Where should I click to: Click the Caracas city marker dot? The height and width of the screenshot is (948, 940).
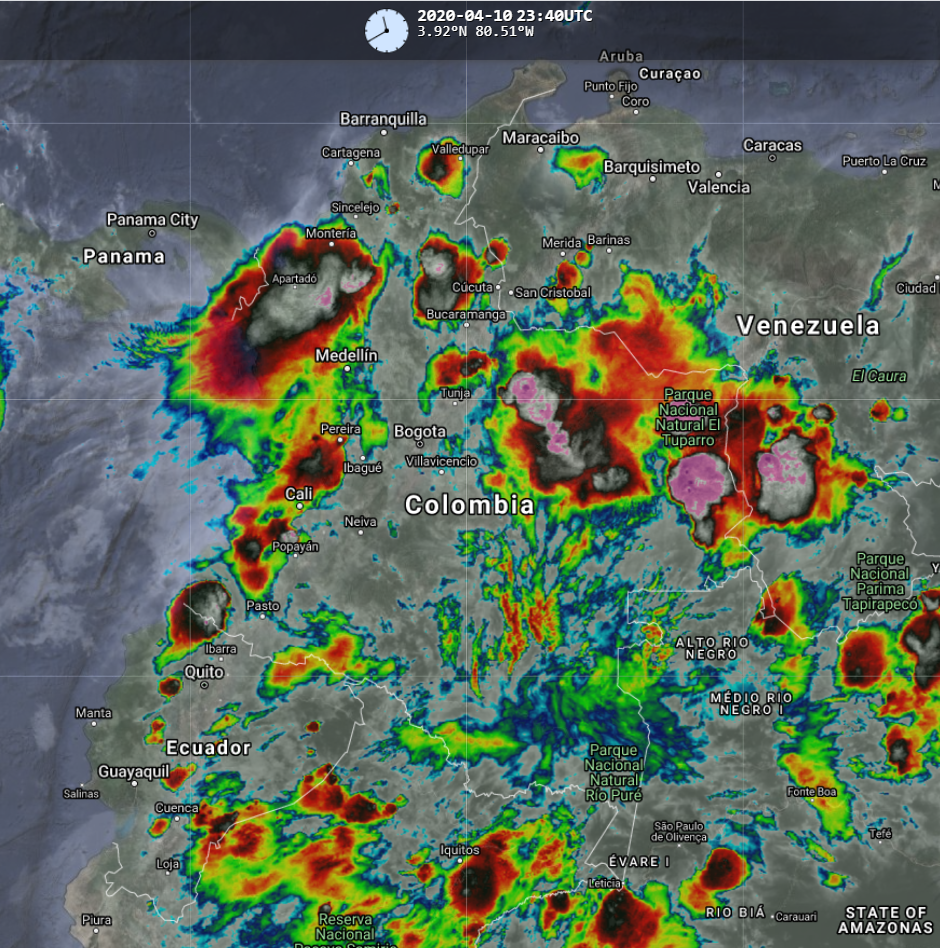[772, 158]
